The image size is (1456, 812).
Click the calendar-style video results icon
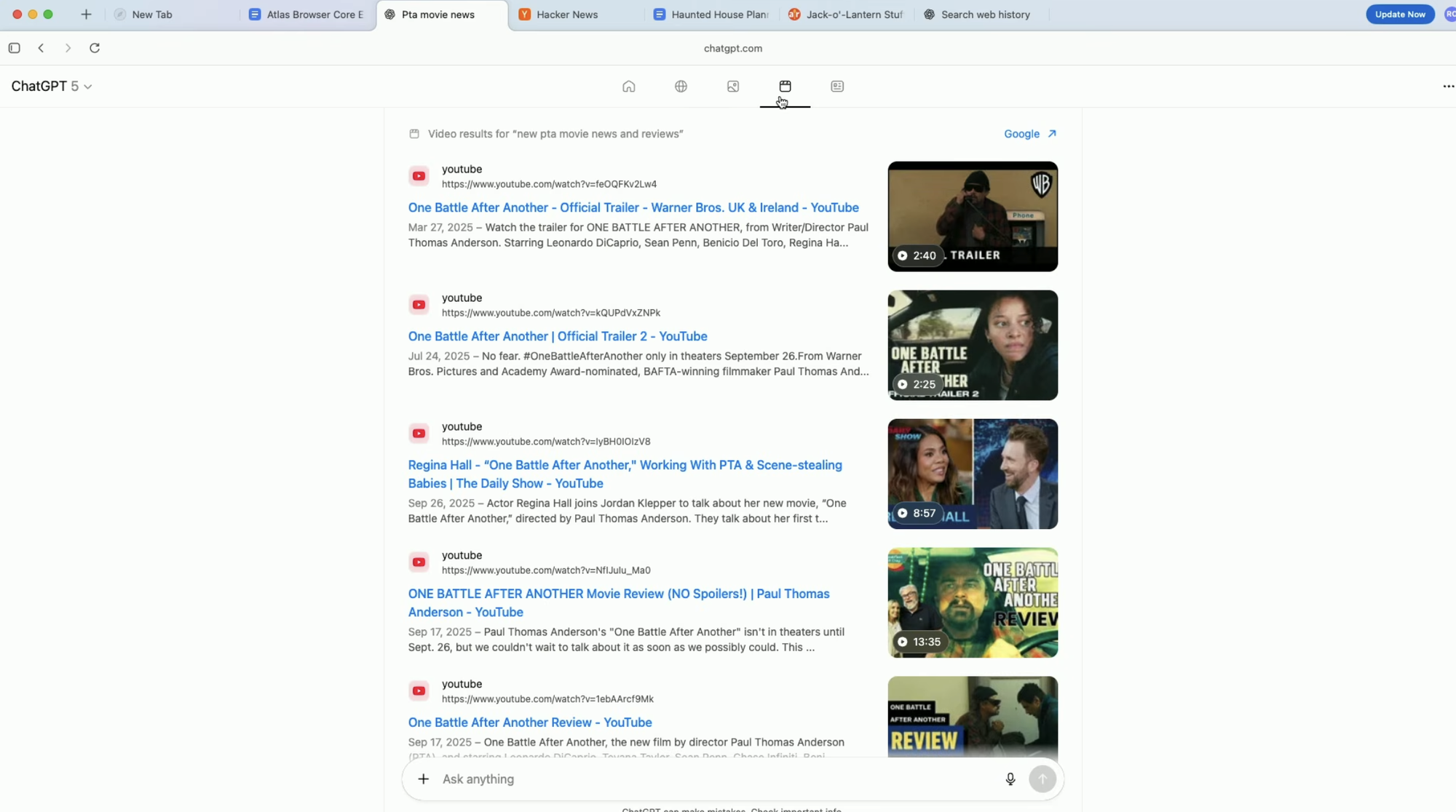(785, 86)
